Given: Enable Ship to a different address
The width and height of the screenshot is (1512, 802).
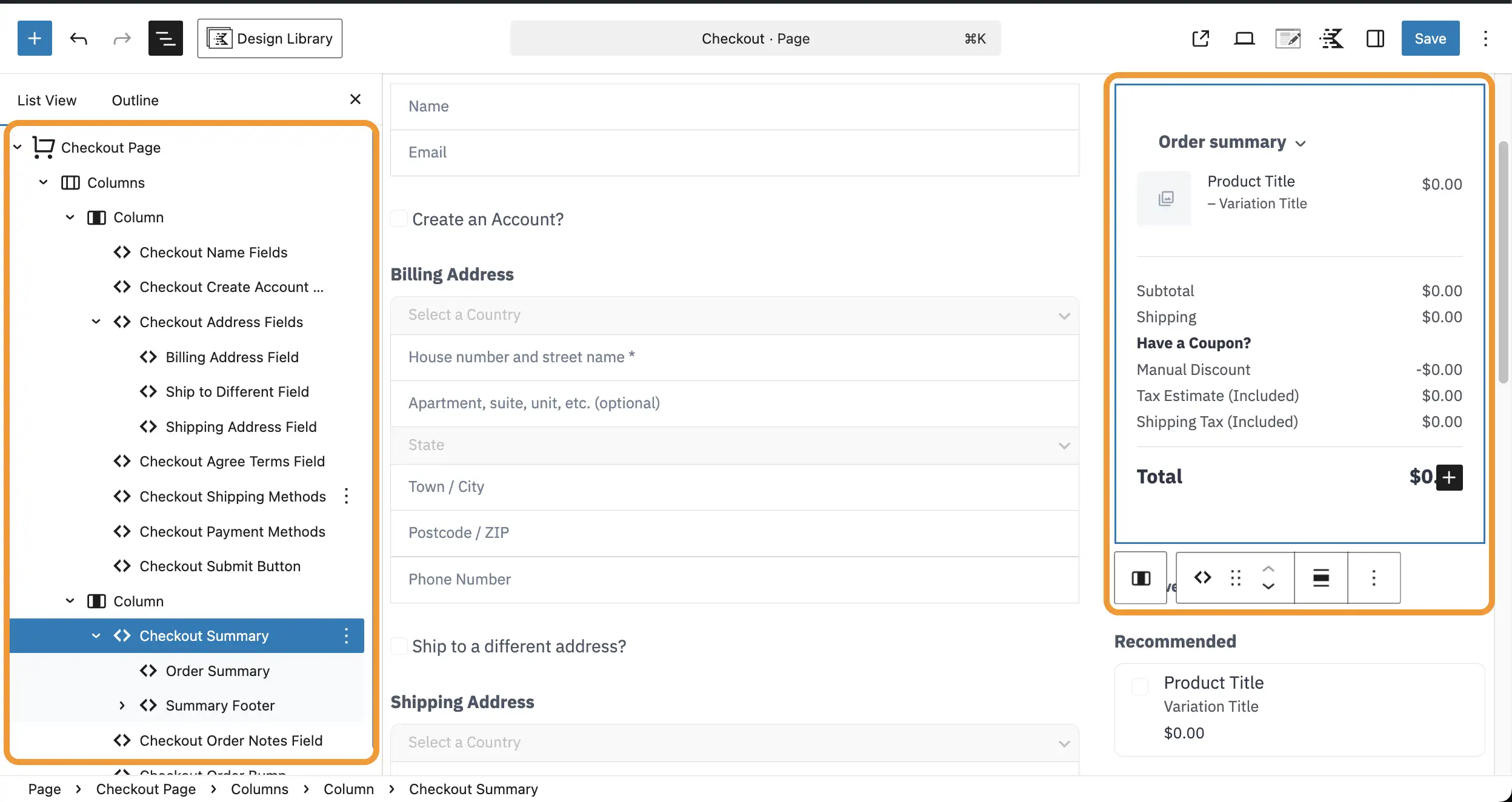Looking at the screenshot, I should pyautogui.click(x=399, y=646).
